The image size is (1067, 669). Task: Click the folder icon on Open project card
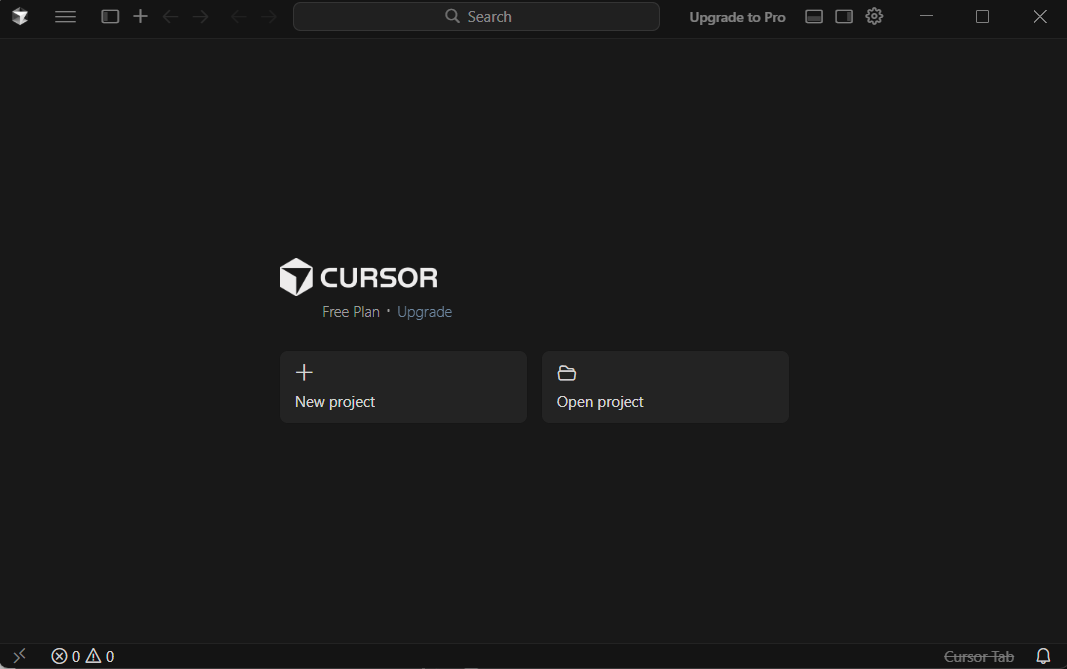coord(567,373)
